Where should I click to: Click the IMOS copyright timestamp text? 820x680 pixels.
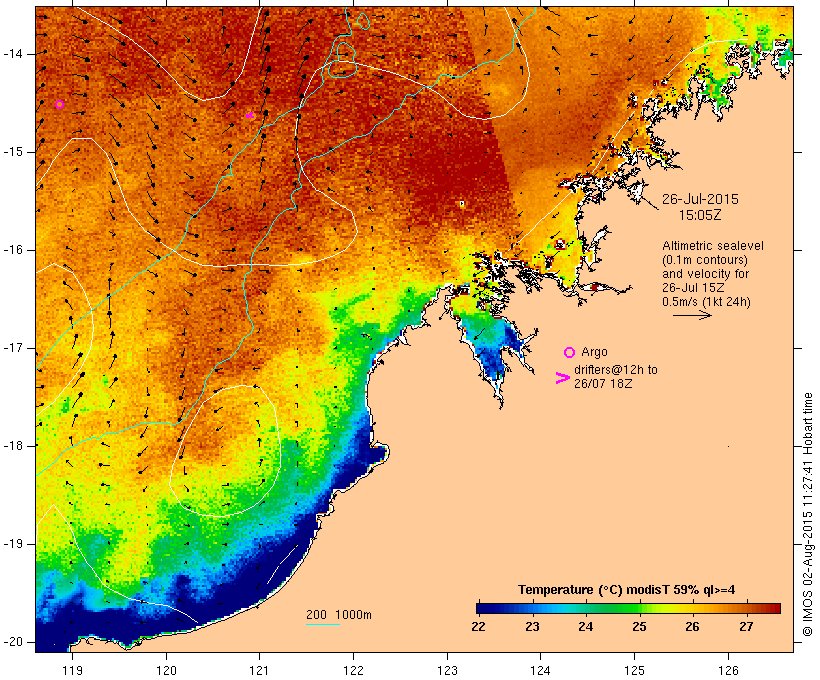pyautogui.click(x=807, y=514)
